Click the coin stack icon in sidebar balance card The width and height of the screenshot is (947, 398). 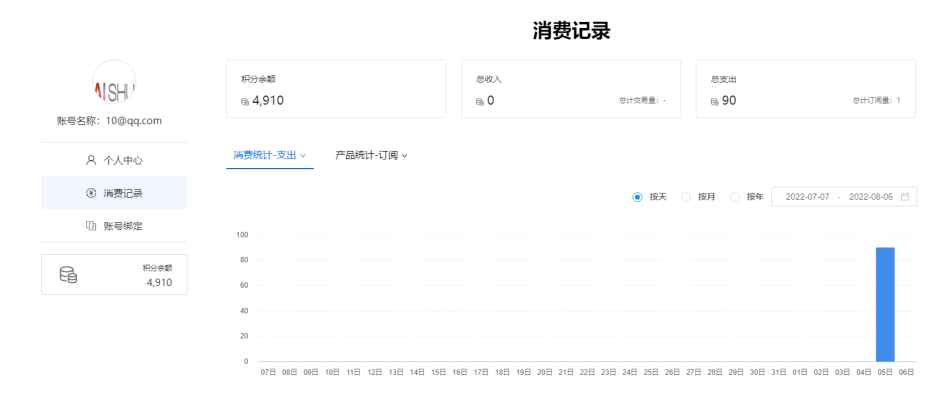[68, 275]
